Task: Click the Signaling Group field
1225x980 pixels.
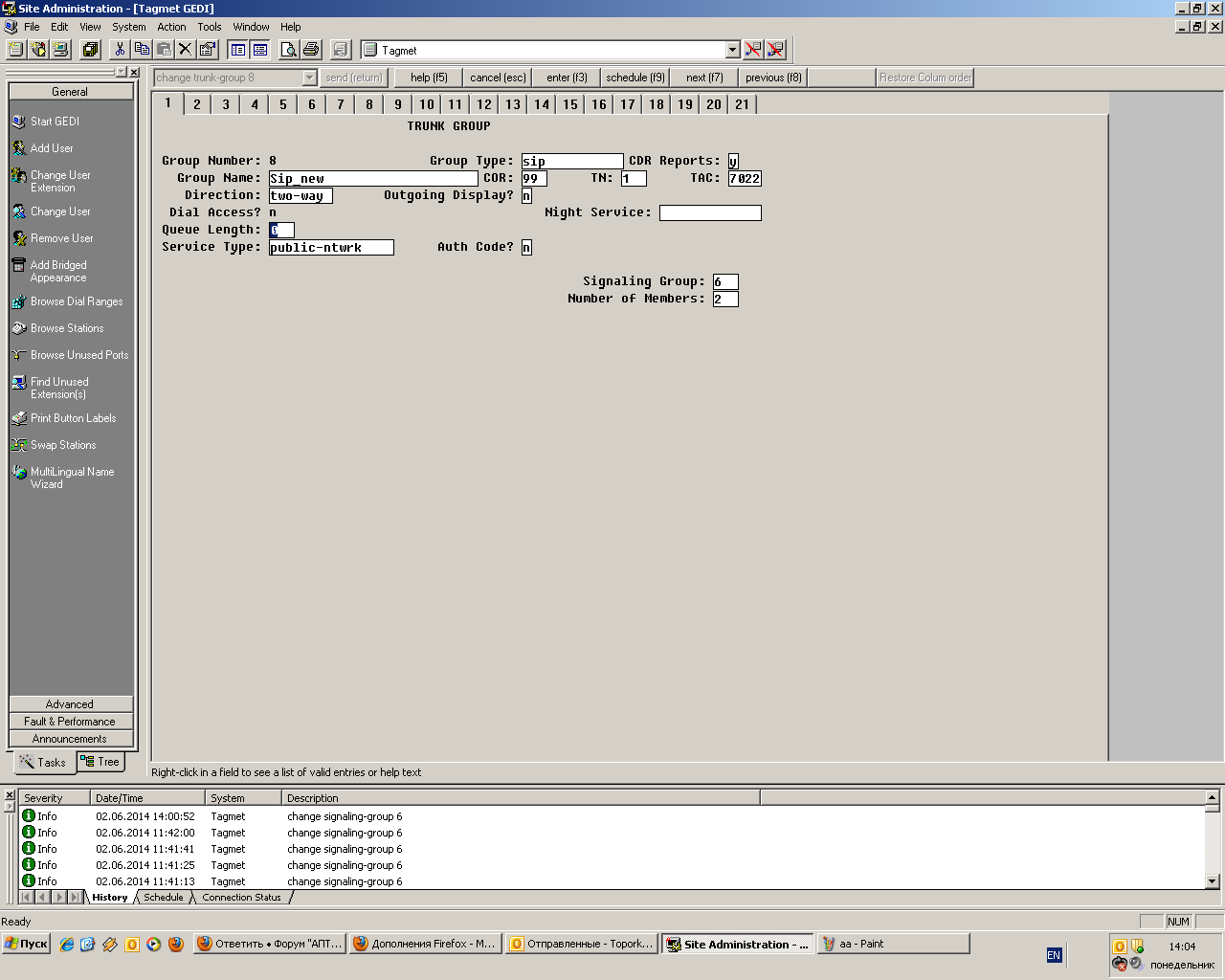Action: pos(725,281)
